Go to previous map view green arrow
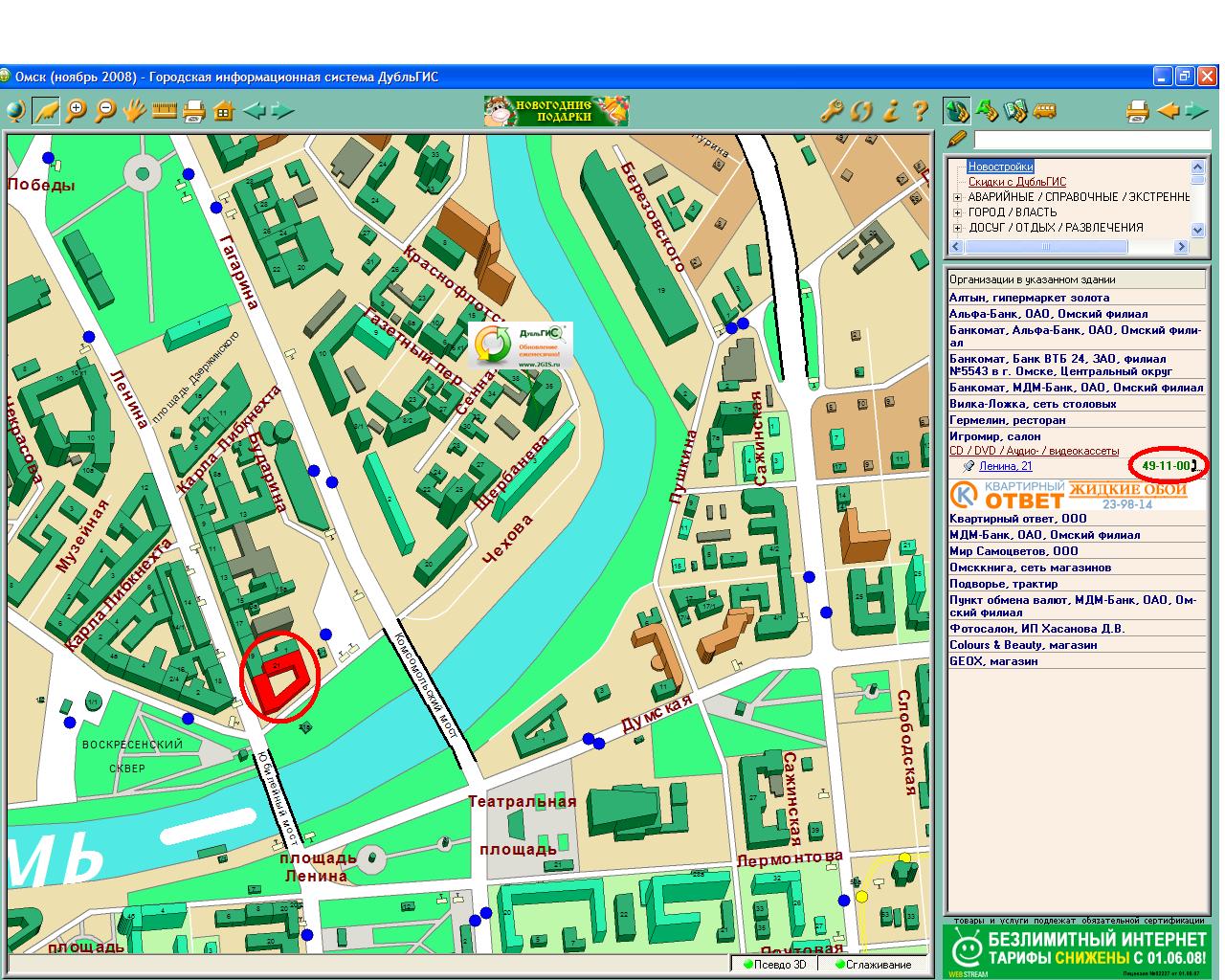 [x=254, y=111]
